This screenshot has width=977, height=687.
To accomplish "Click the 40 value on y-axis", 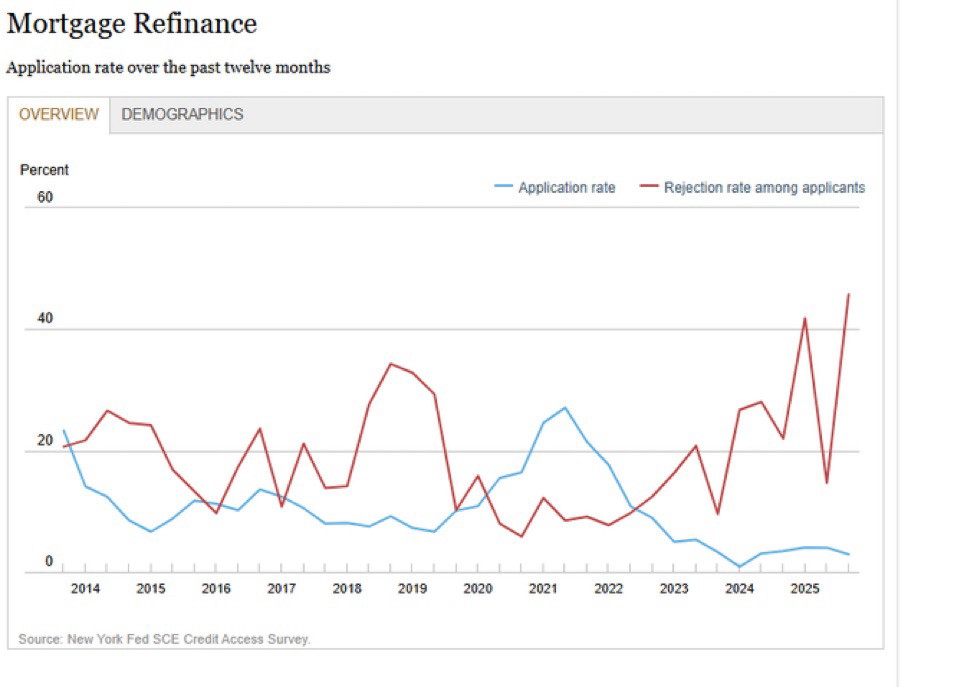I will coord(45,319).
